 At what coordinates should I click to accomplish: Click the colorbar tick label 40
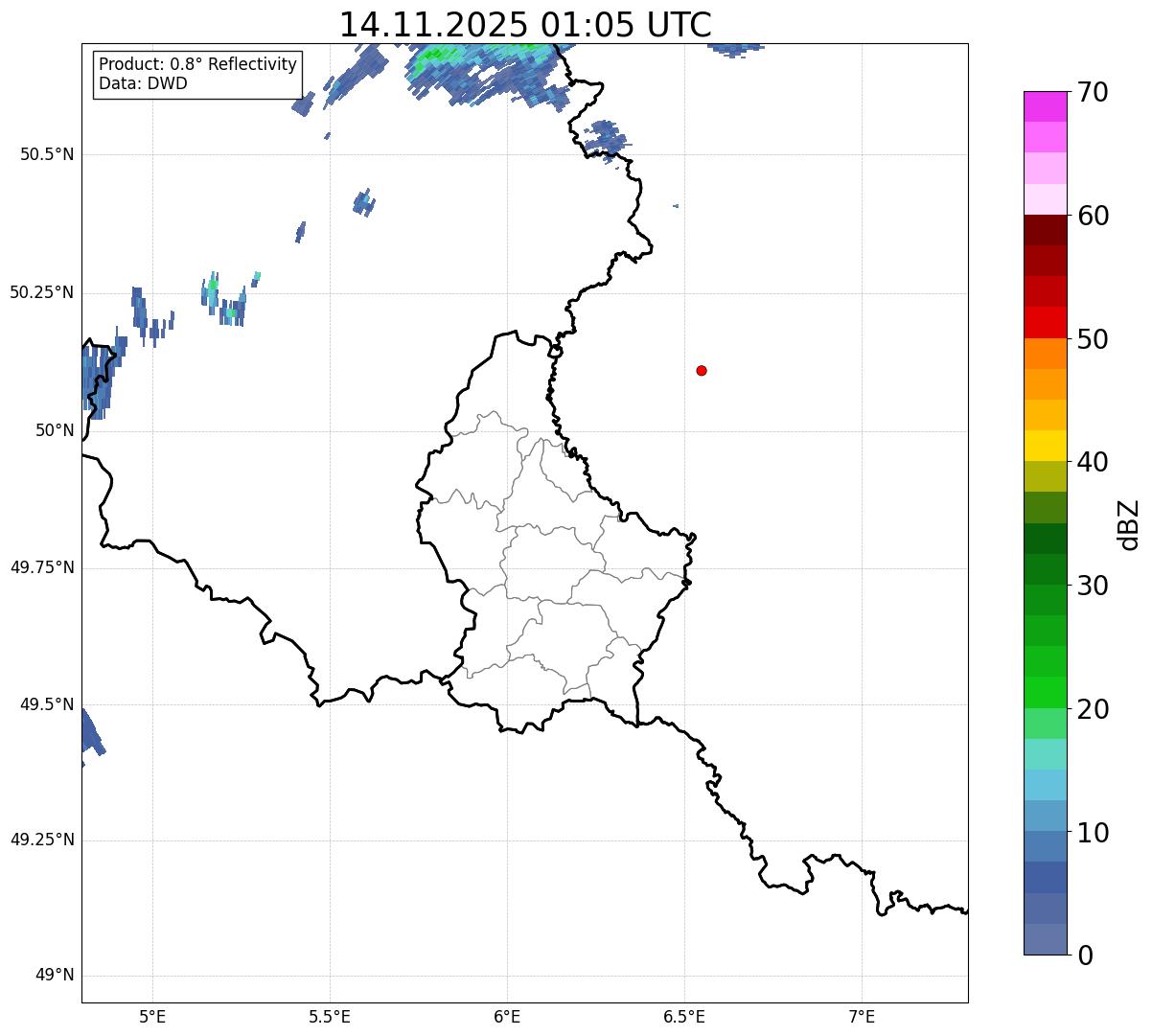click(x=1093, y=462)
